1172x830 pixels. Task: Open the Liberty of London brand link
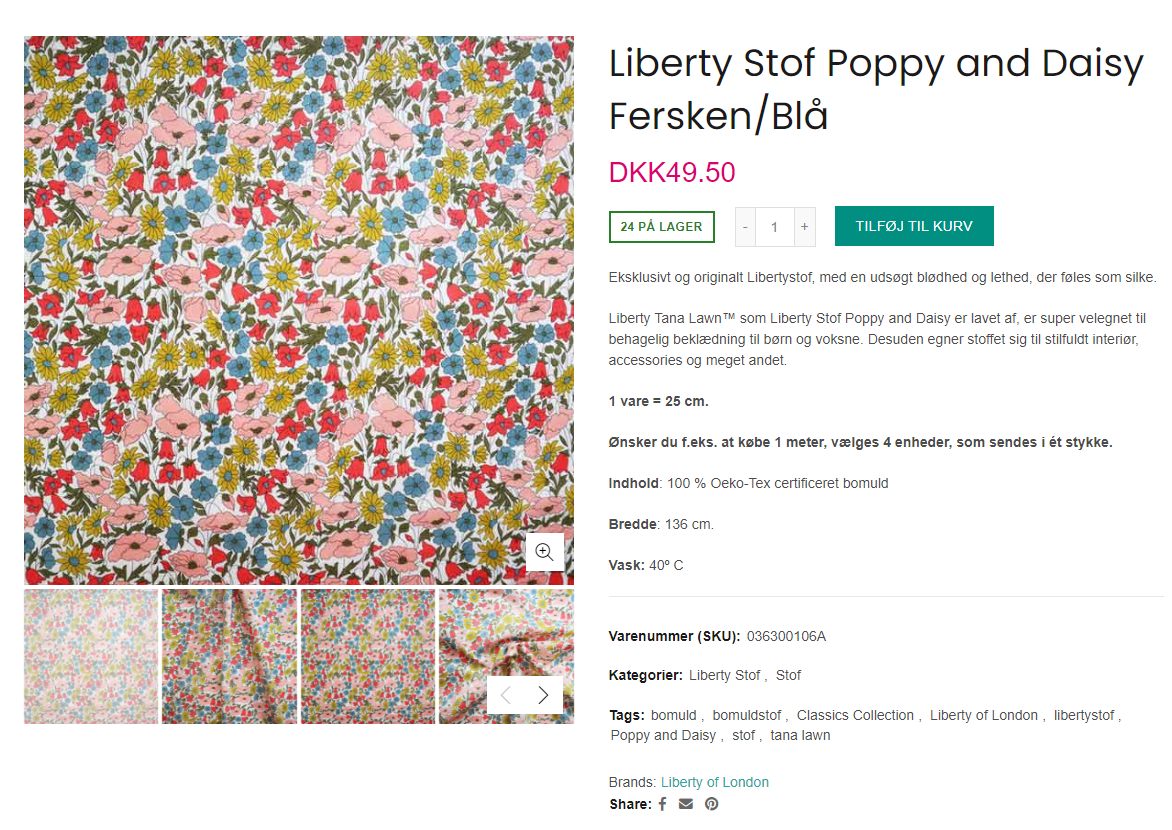point(715,782)
